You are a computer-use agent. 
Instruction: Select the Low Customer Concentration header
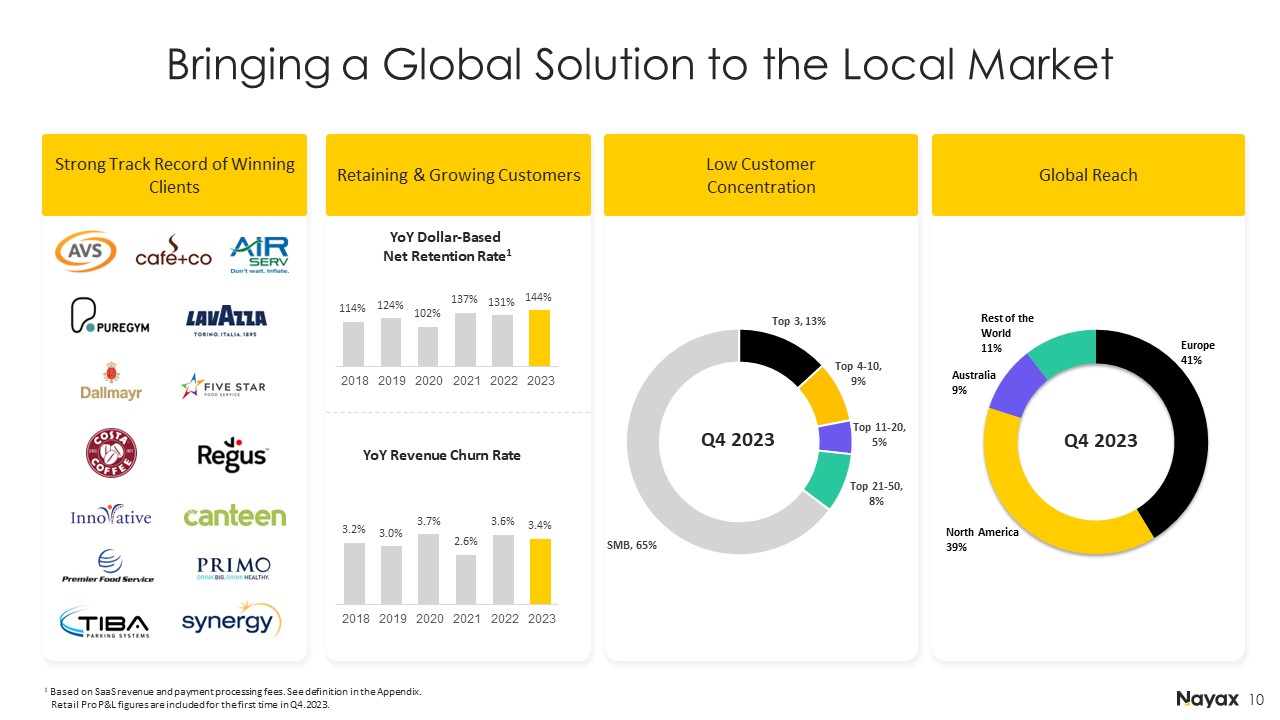tap(761, 175)
